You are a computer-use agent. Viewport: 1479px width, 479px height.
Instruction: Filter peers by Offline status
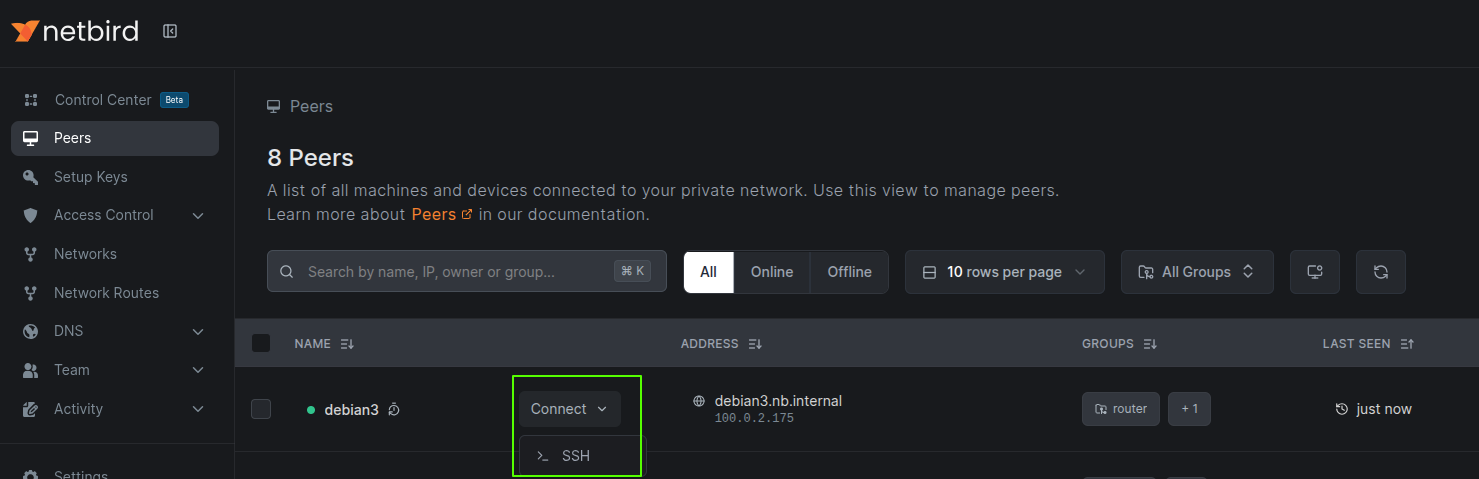pyautogui.click(x=849, y=272)
